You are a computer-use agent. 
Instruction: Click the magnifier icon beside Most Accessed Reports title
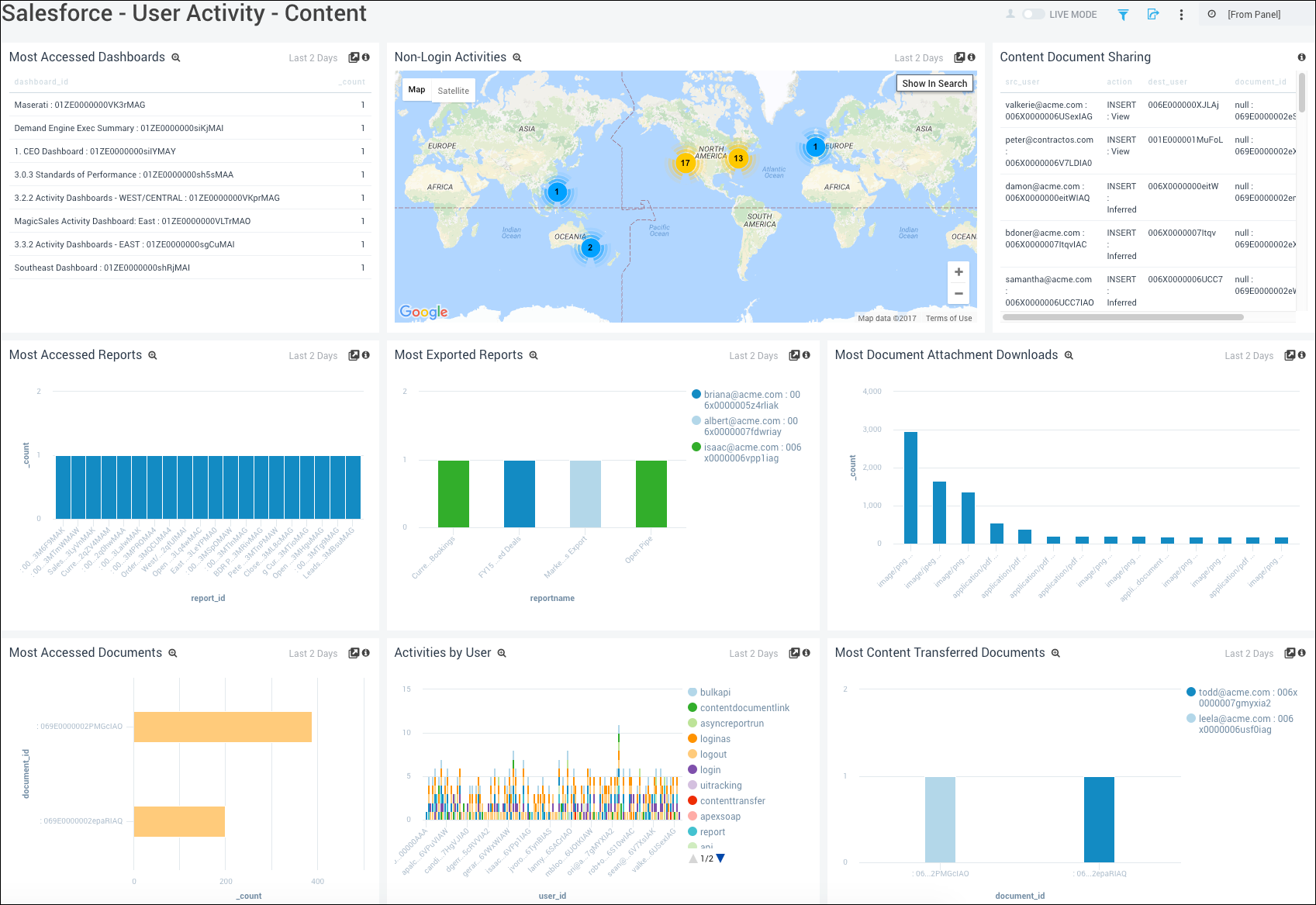tap(152, 355)
